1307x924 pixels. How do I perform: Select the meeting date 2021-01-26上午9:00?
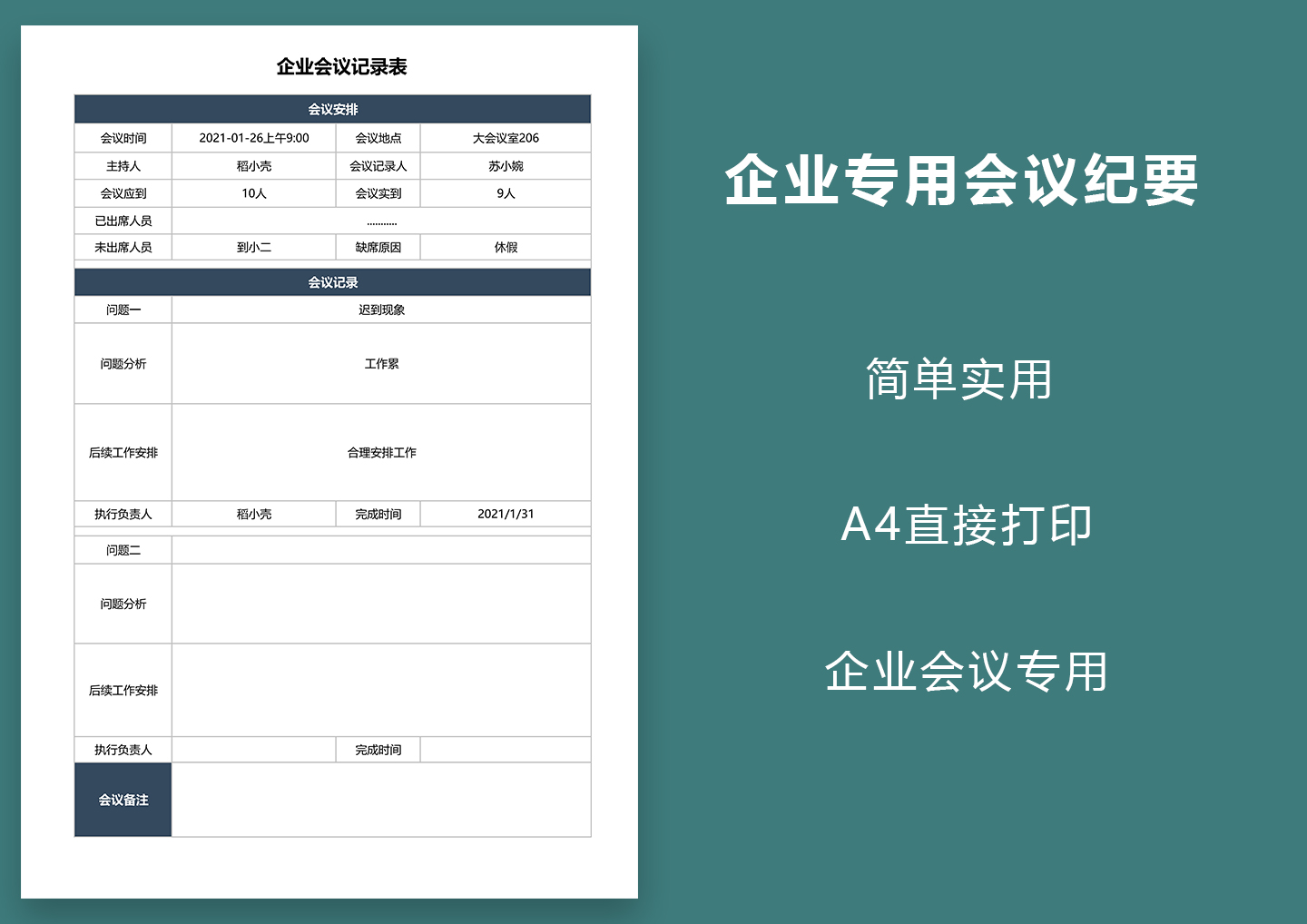[254, 138]
